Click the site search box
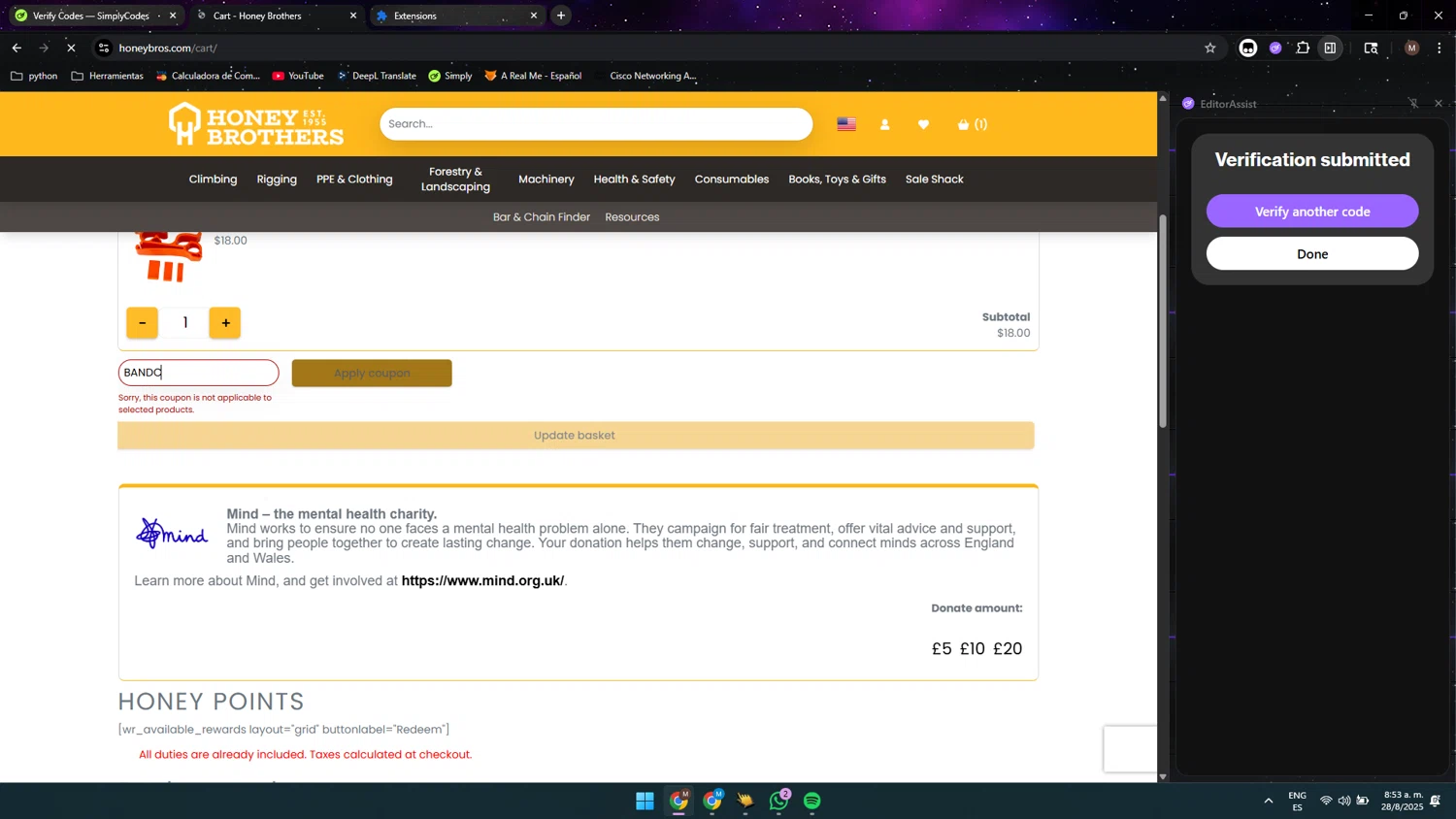1456x819 pixels. (x=595, y=124)
